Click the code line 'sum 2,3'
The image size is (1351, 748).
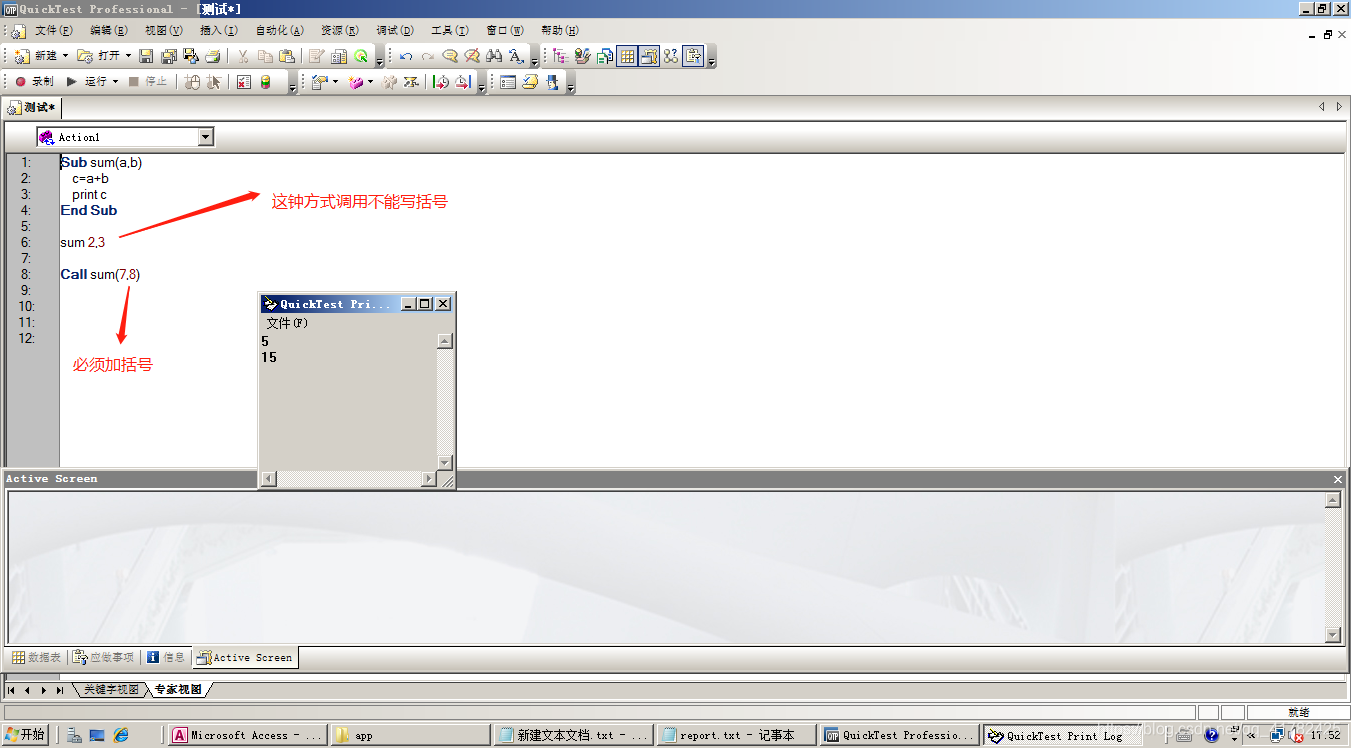[83, 242]
